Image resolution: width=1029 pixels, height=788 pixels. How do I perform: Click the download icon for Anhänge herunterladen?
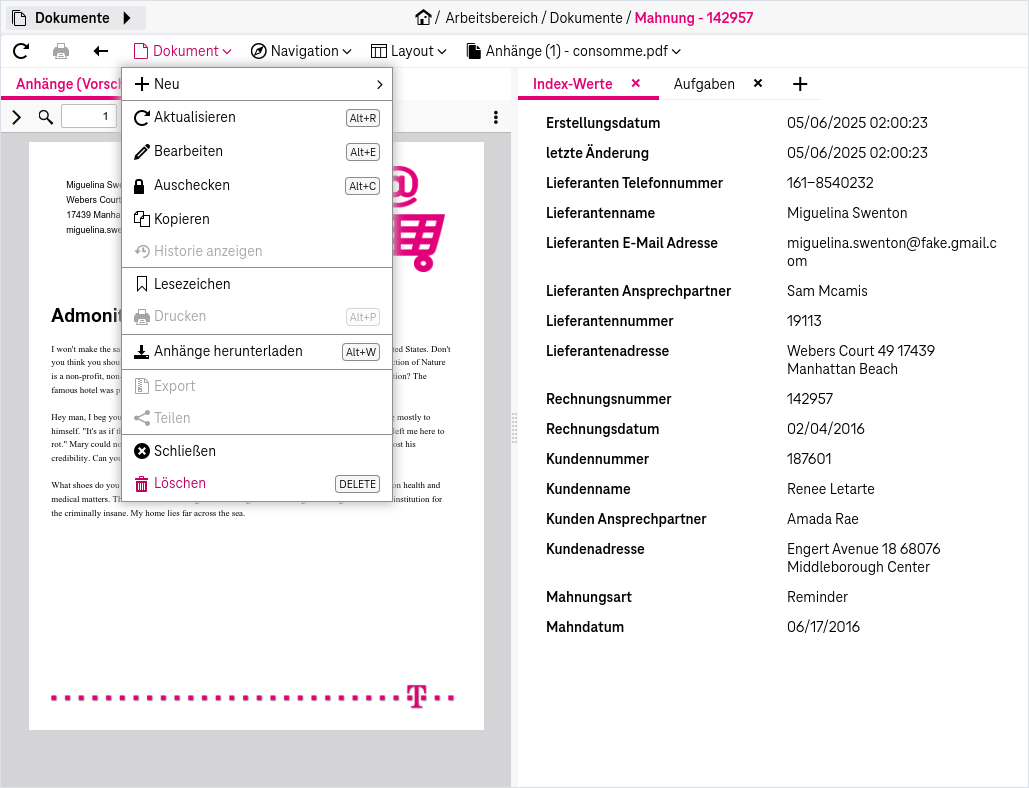point(142,352)
